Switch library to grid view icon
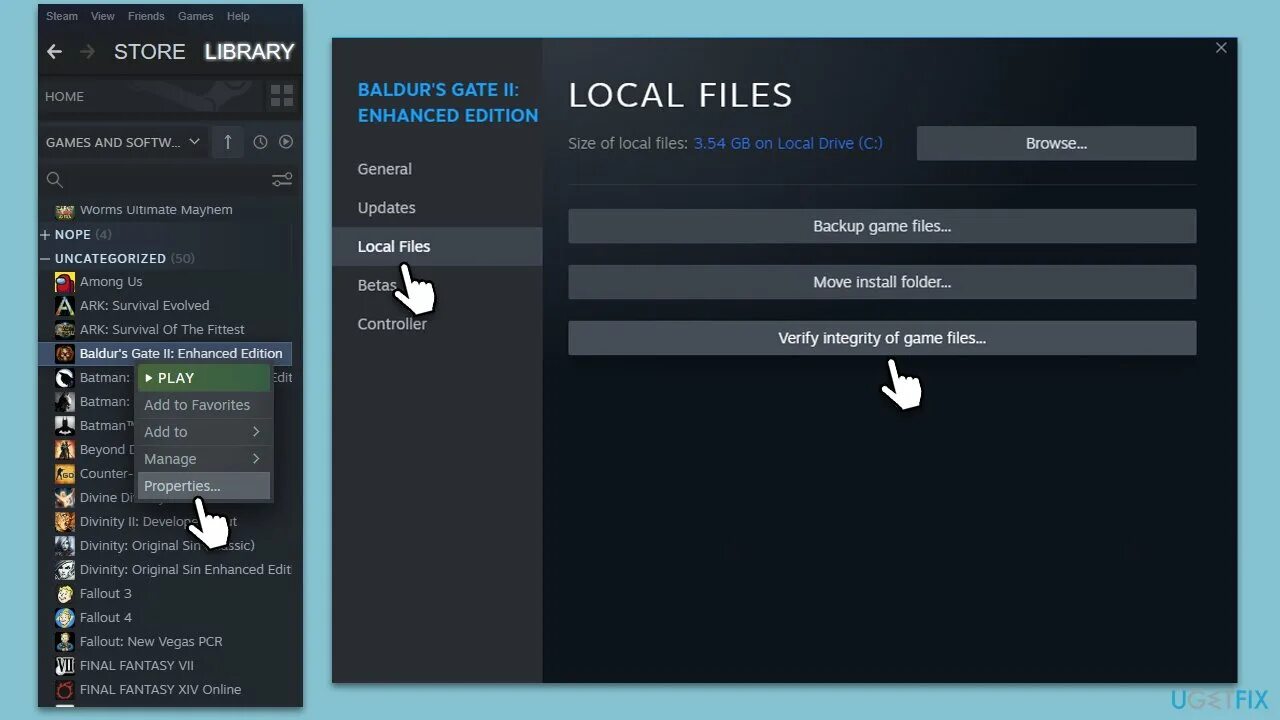Viewport: 1280px width, 720px height. pyautogui.click(x=282, y=96)
